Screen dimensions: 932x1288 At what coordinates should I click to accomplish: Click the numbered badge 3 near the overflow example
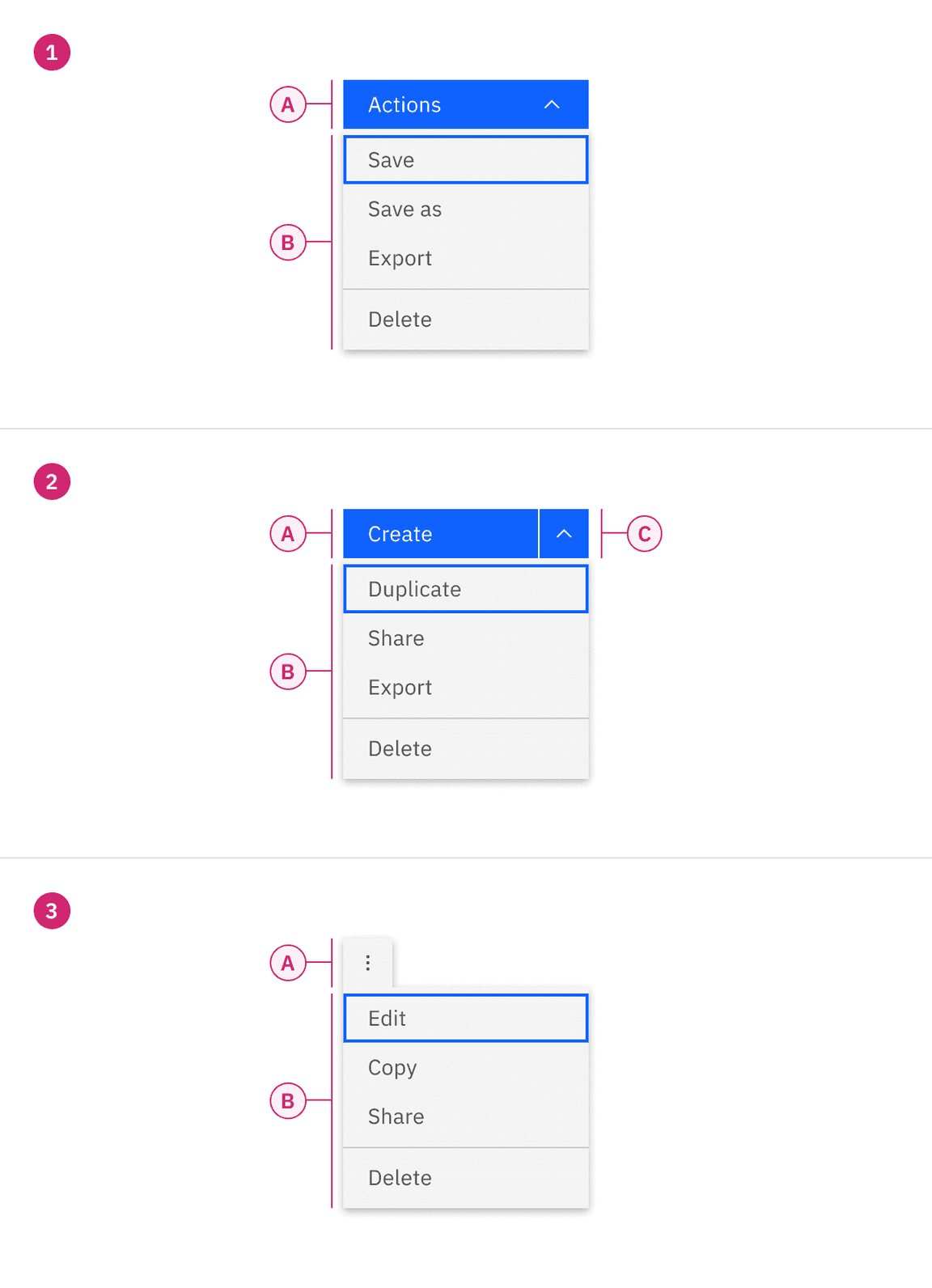coord(52,910)
